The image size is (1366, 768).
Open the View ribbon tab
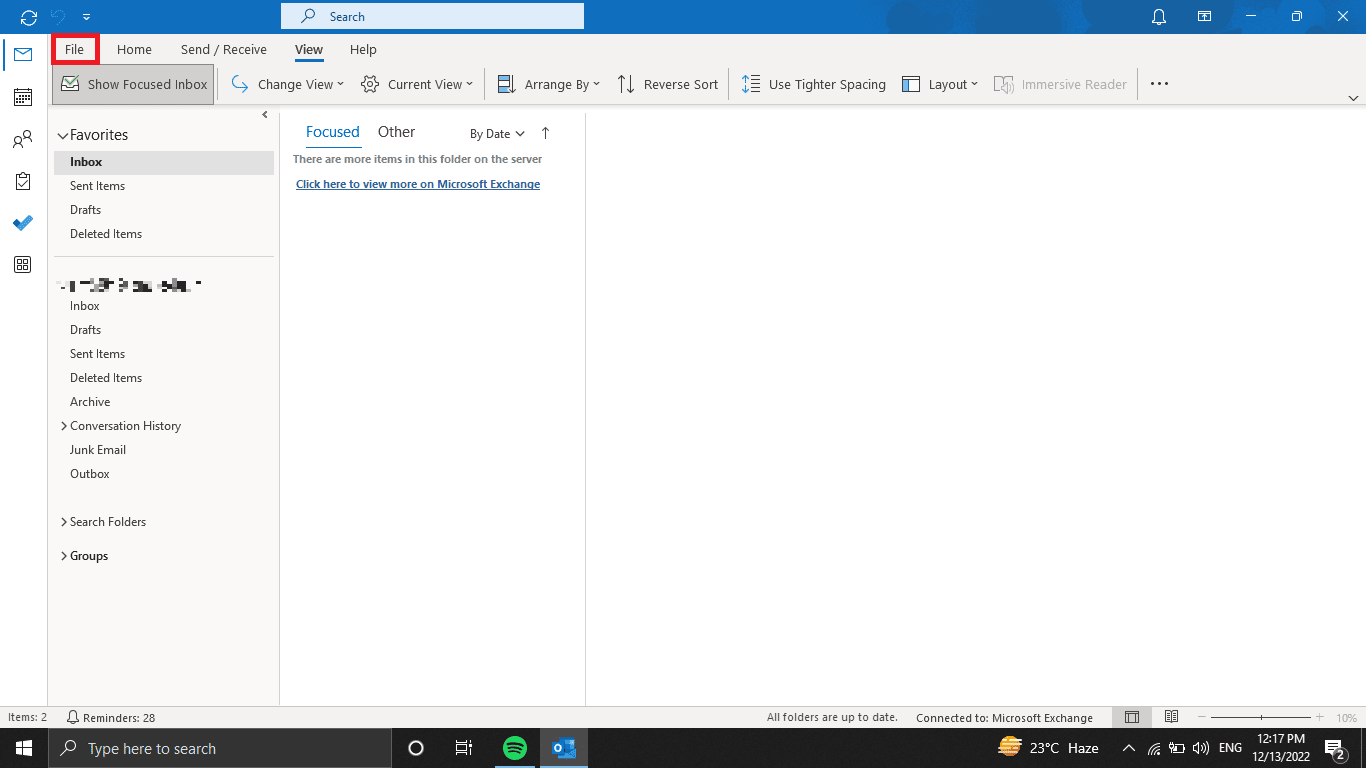pos(308,49)
